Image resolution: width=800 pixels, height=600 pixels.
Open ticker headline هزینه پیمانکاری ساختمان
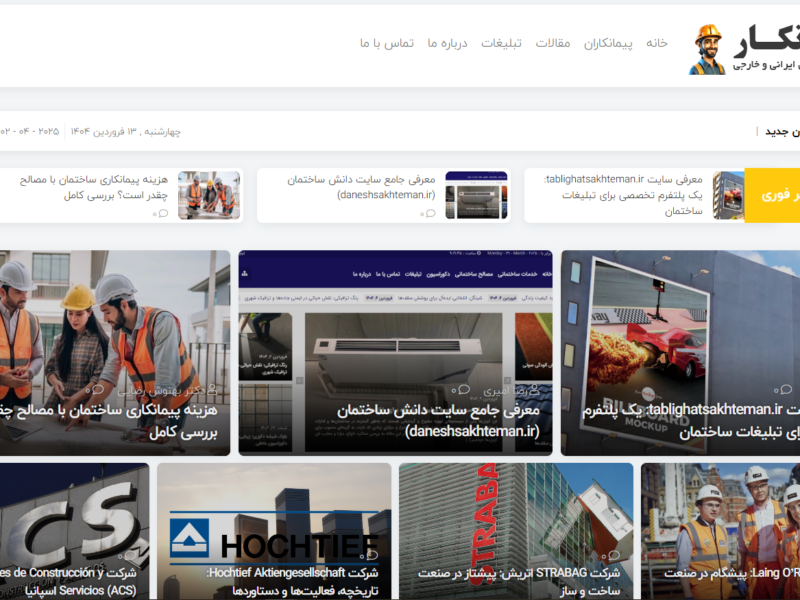(x=94, y=187)
